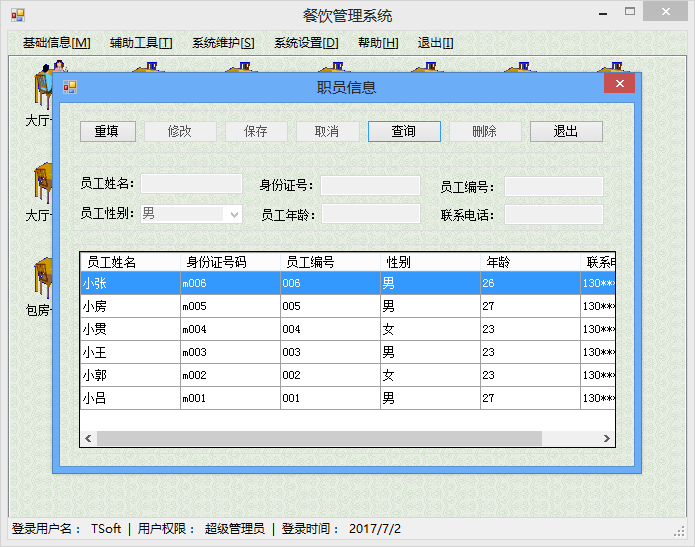Select the 小王 employee row
The height and width of the screenshot is (547, 695).
click(x=348, y=352)
